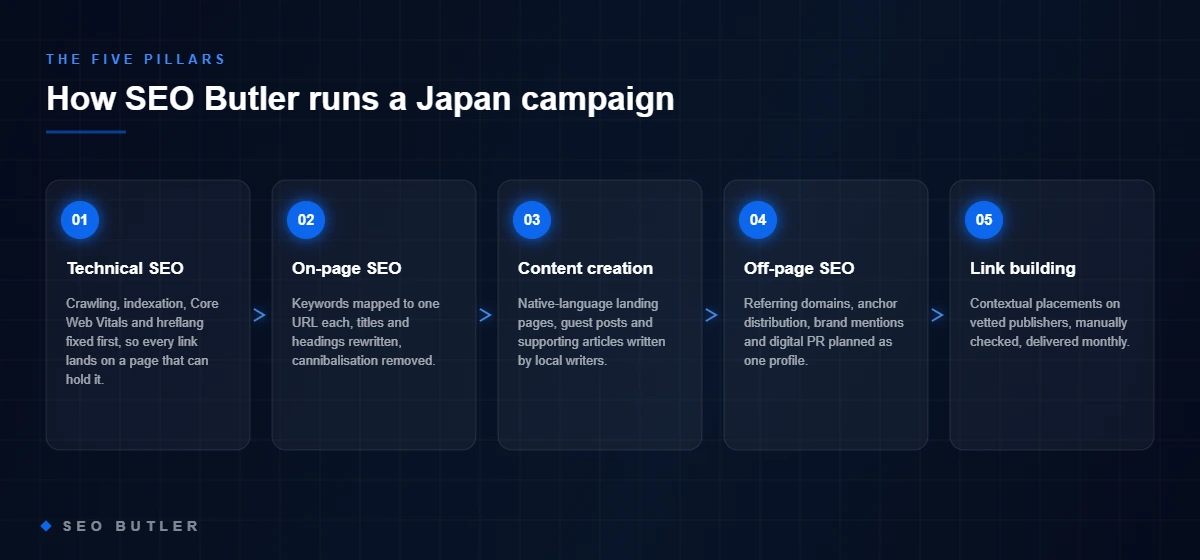The width and height of the screenshot is (1200, 560).
Task: Click chevron between On-page SEO and Content creation
Action: pyautogui.click(x=486, y=315)
